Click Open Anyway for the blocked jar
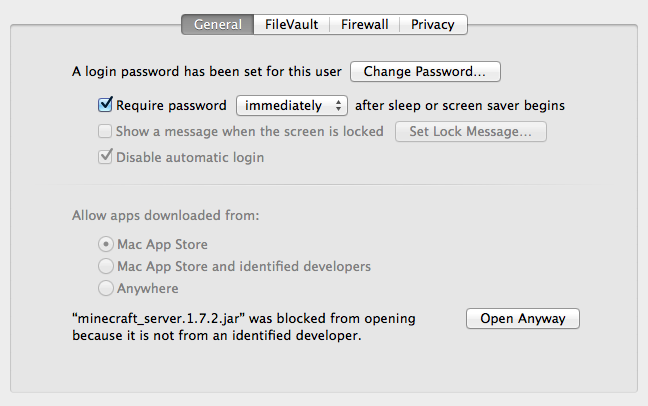This screenshot has height=406, width=648. 523,319
